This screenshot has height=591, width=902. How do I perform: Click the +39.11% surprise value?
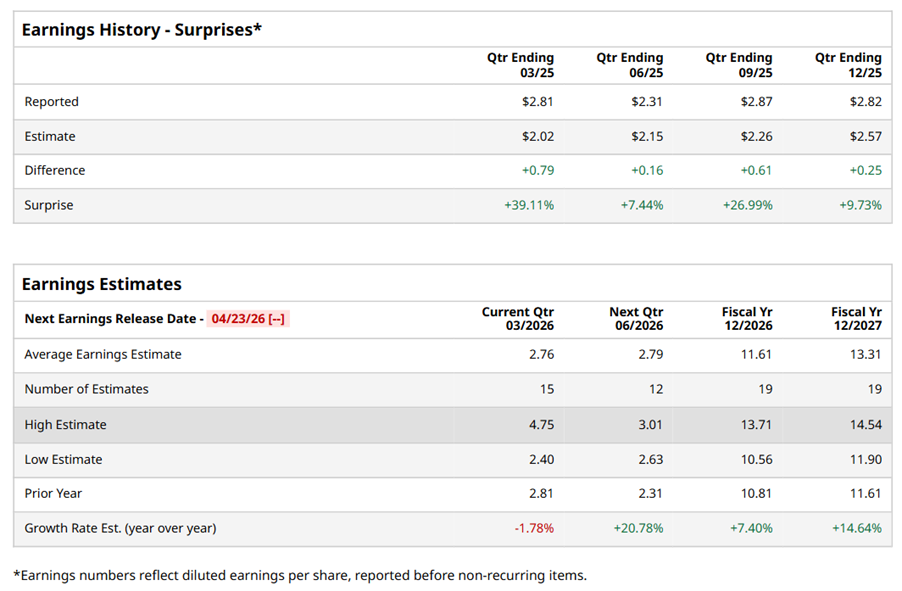point(528,205)
